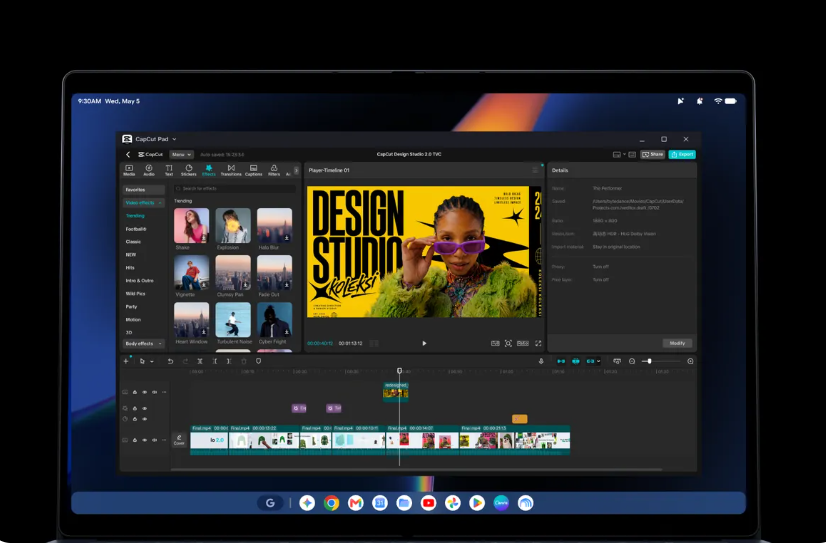
Task: Click the undo arrow in the timeline toolbar
Action: click(170, 361)
